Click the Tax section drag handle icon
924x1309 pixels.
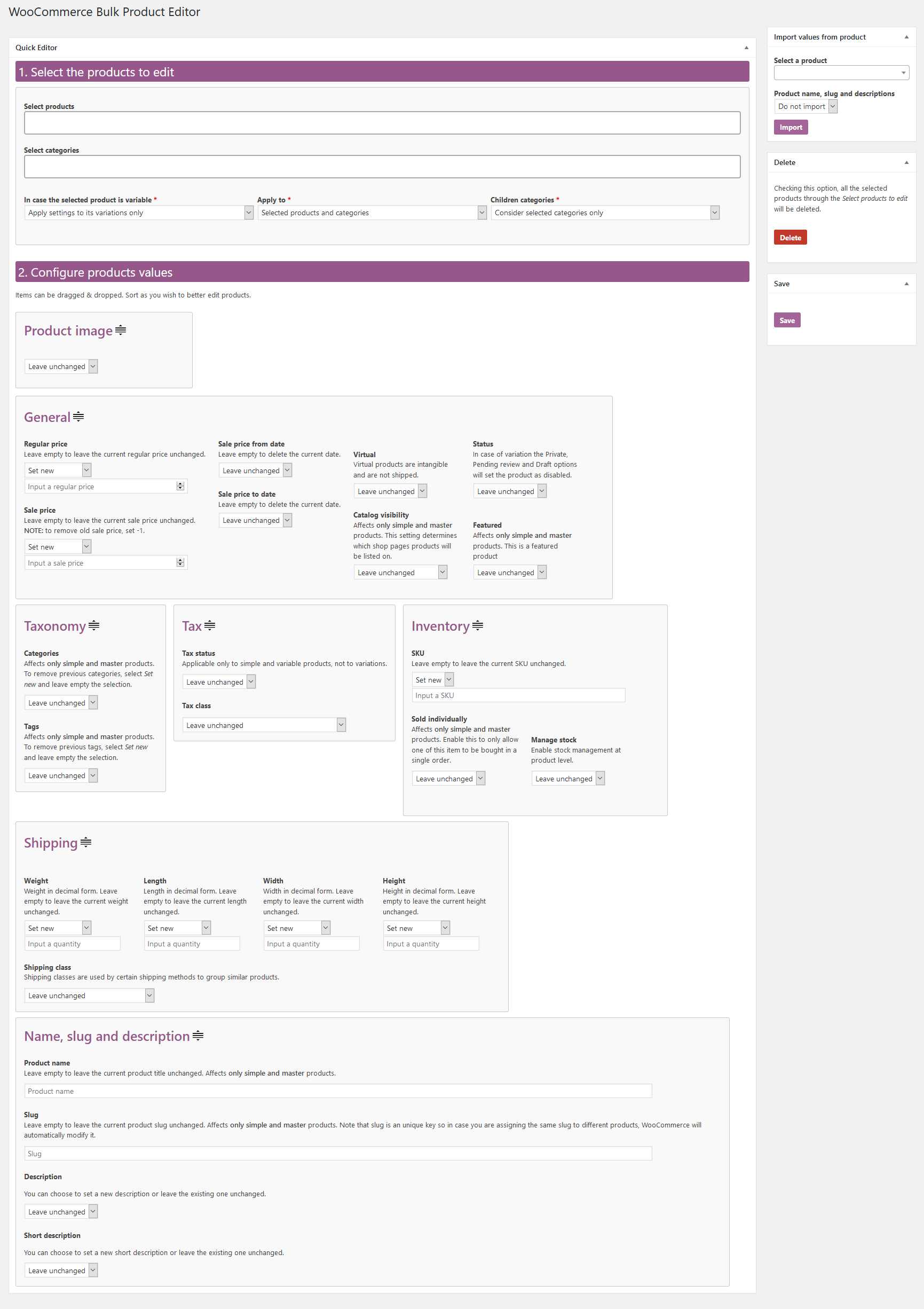(x=210, y=625)
